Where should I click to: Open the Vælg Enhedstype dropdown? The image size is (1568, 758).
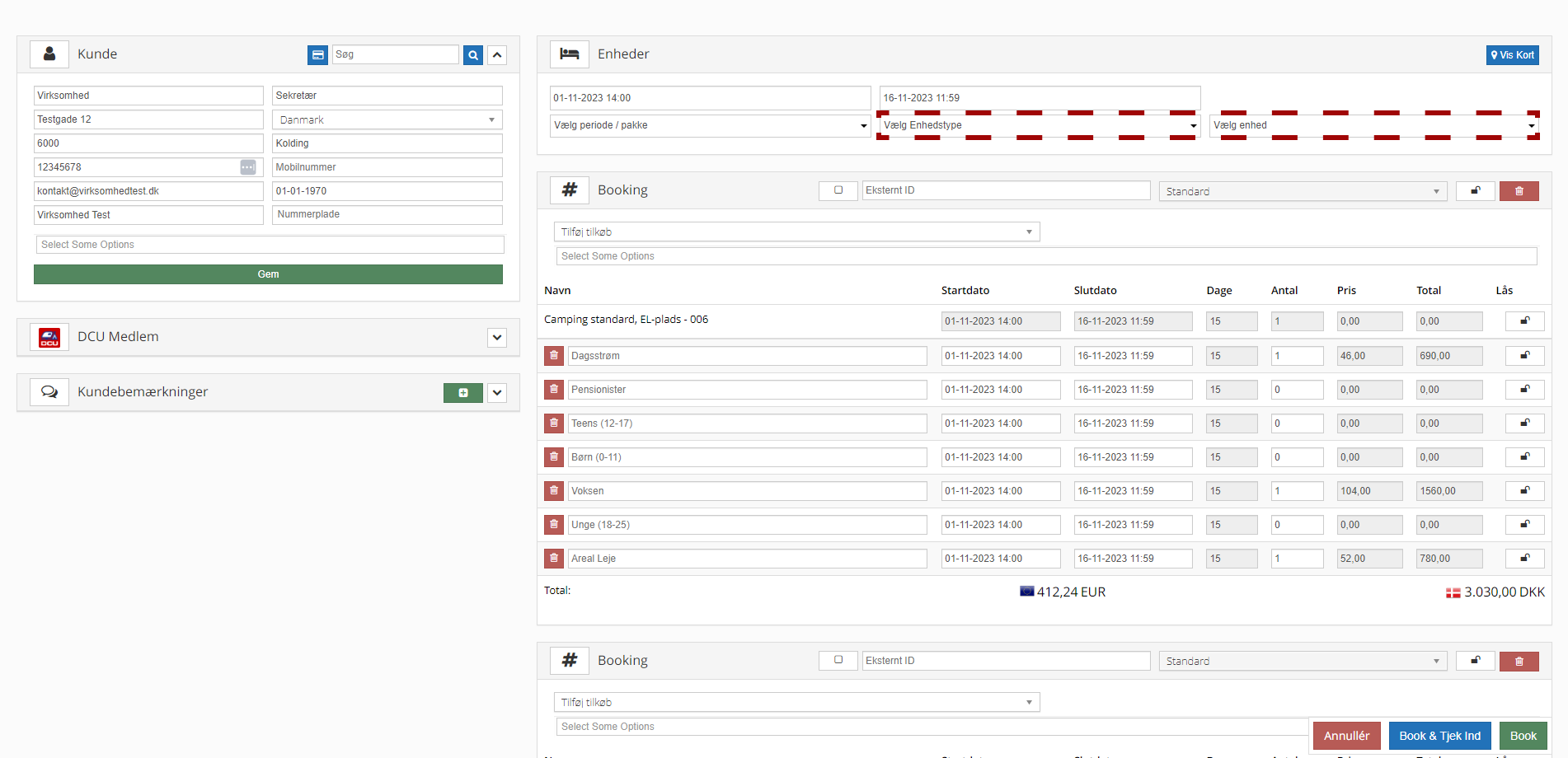click(1039, 125)
